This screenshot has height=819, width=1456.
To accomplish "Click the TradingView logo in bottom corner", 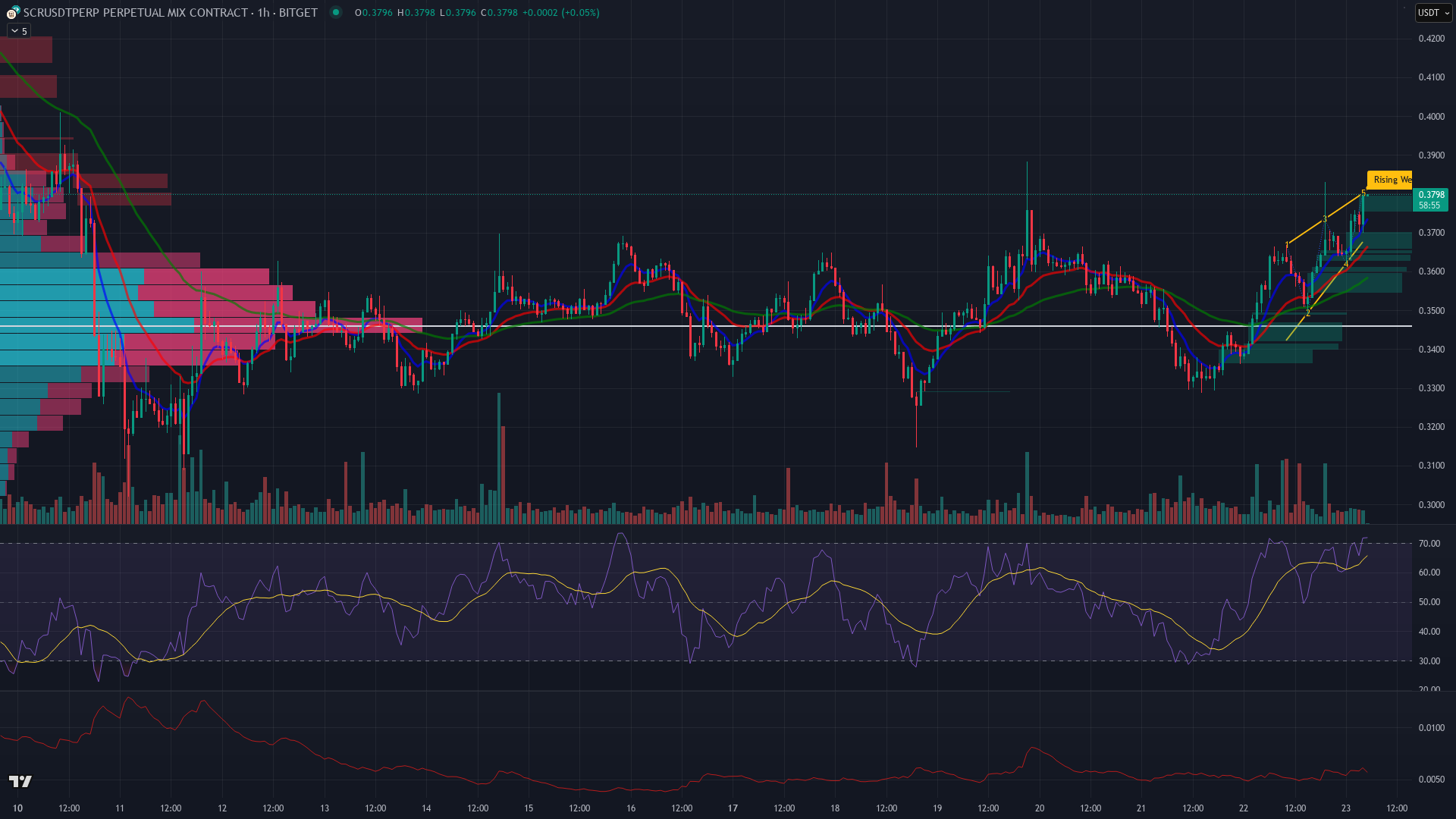I will coord(20,781).
